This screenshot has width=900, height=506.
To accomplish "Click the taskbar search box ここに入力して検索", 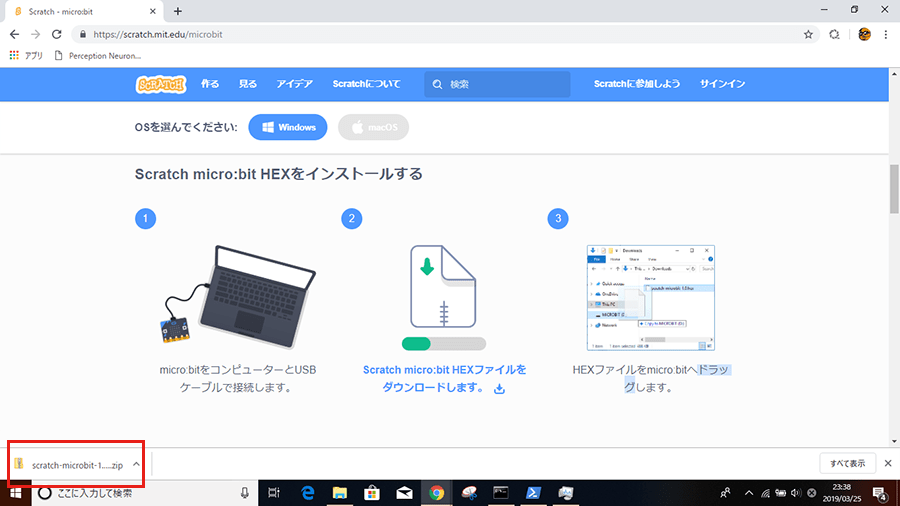I will pos(145,493).
